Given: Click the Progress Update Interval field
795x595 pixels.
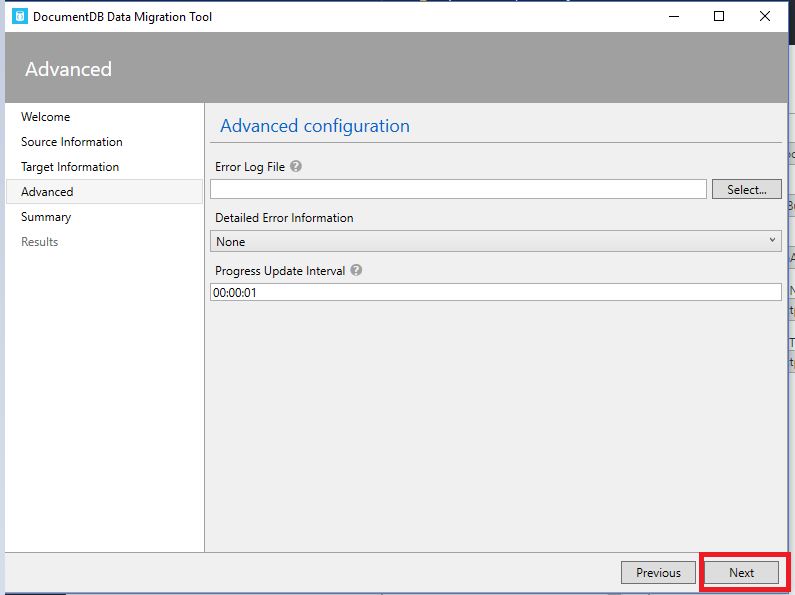Looking at the screenshot, I should click(x=495, y=292).
